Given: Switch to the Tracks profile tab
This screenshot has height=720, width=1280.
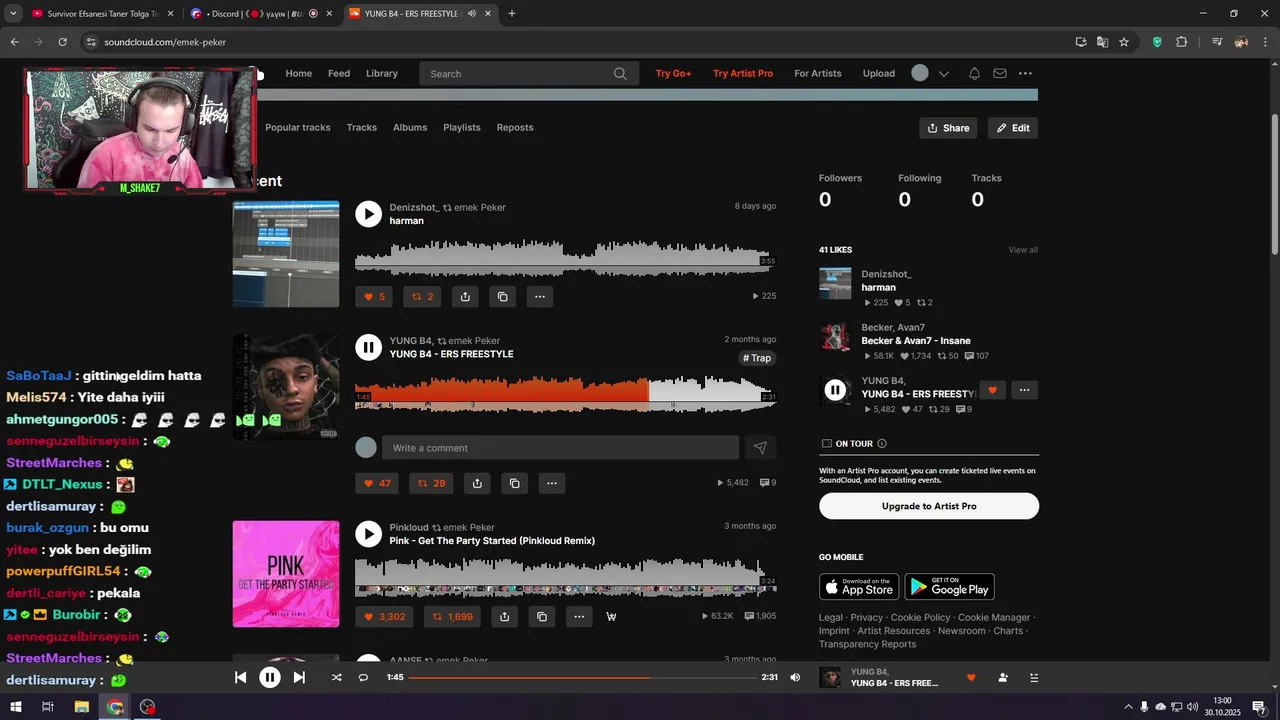Looking at the screenshot, I should point(362,127).
